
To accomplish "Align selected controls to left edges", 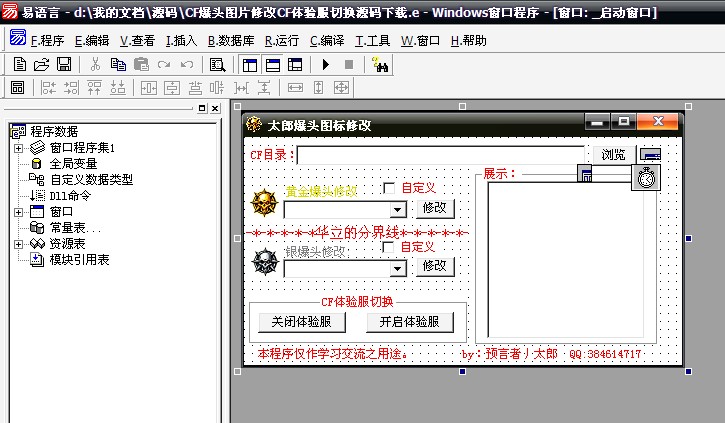I will click(x=49, y=87).
